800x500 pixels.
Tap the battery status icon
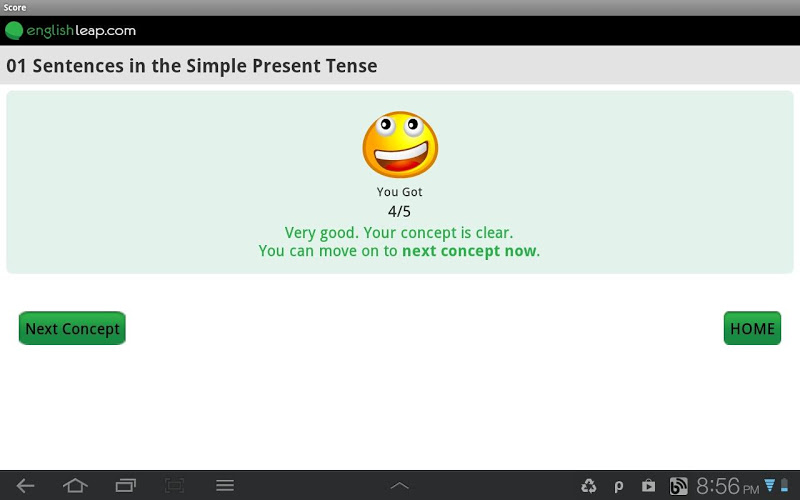pyautogui.click(x=784, y=485)
